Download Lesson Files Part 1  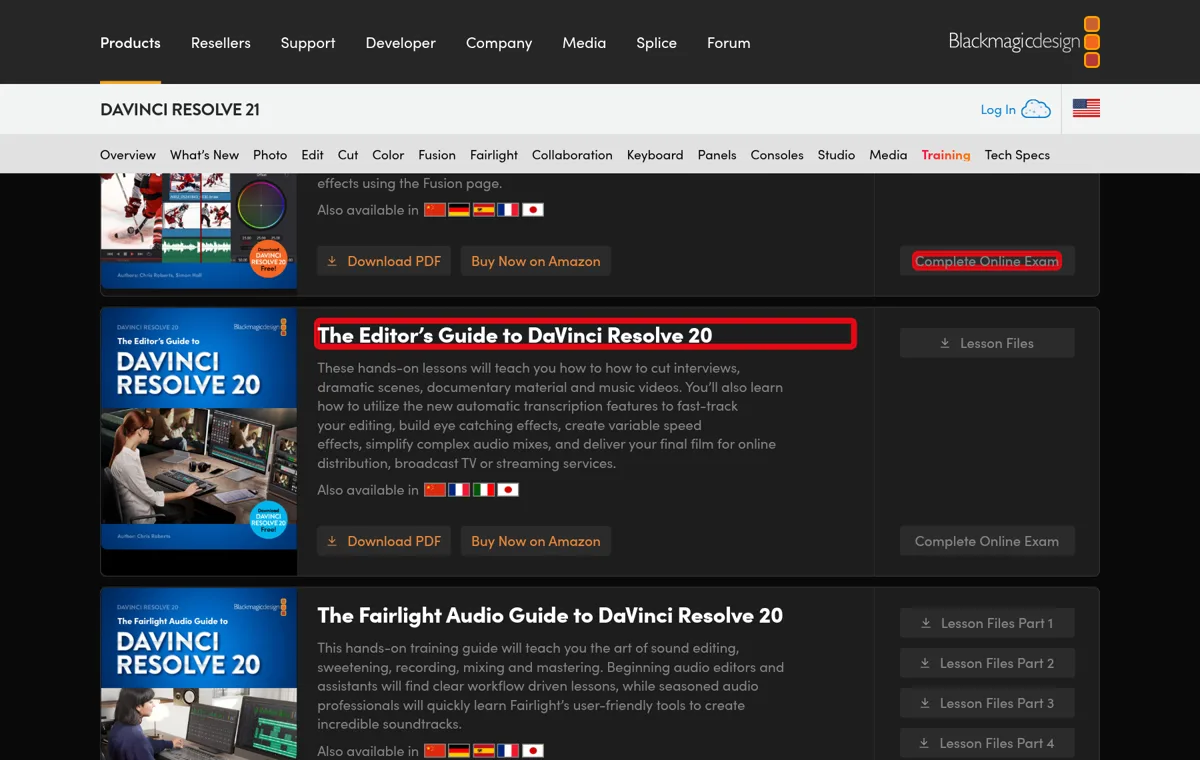987,623
